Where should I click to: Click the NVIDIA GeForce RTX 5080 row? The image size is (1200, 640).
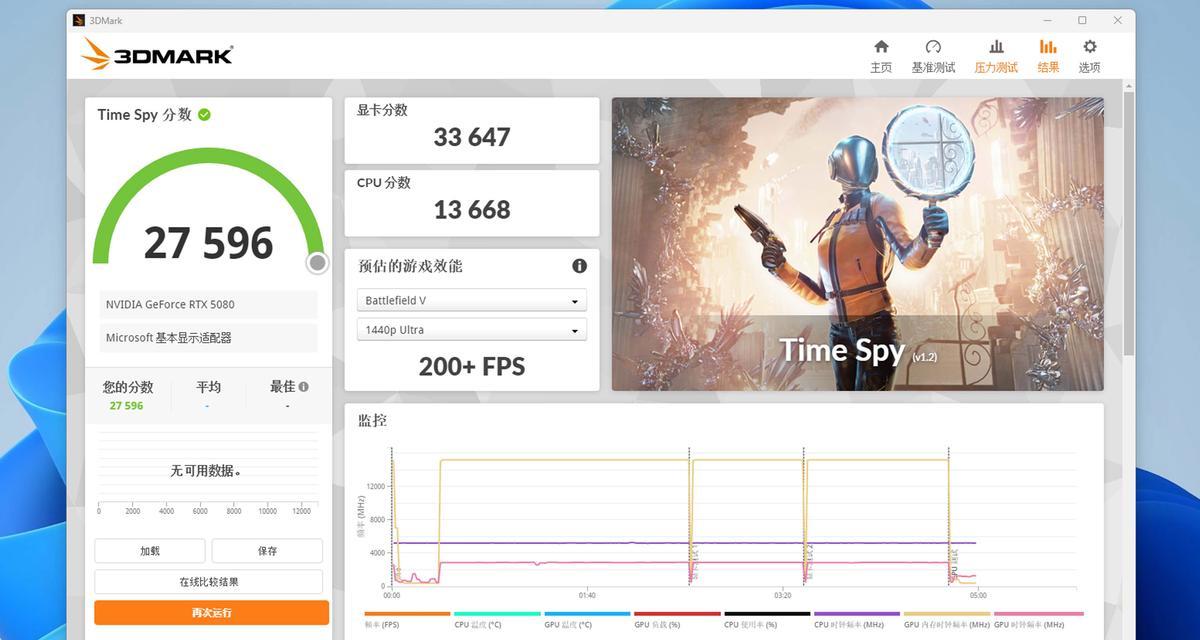coord(208,305)
